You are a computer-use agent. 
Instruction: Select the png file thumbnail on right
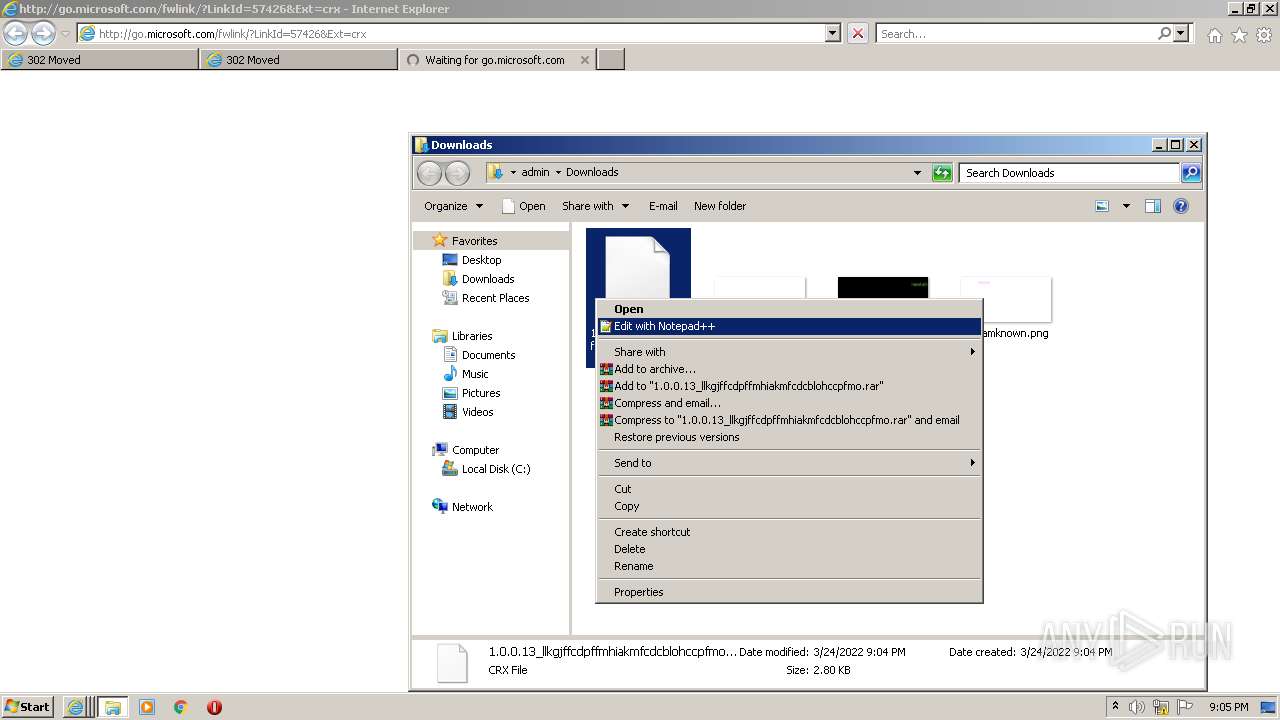click(x=1006, y=300)
